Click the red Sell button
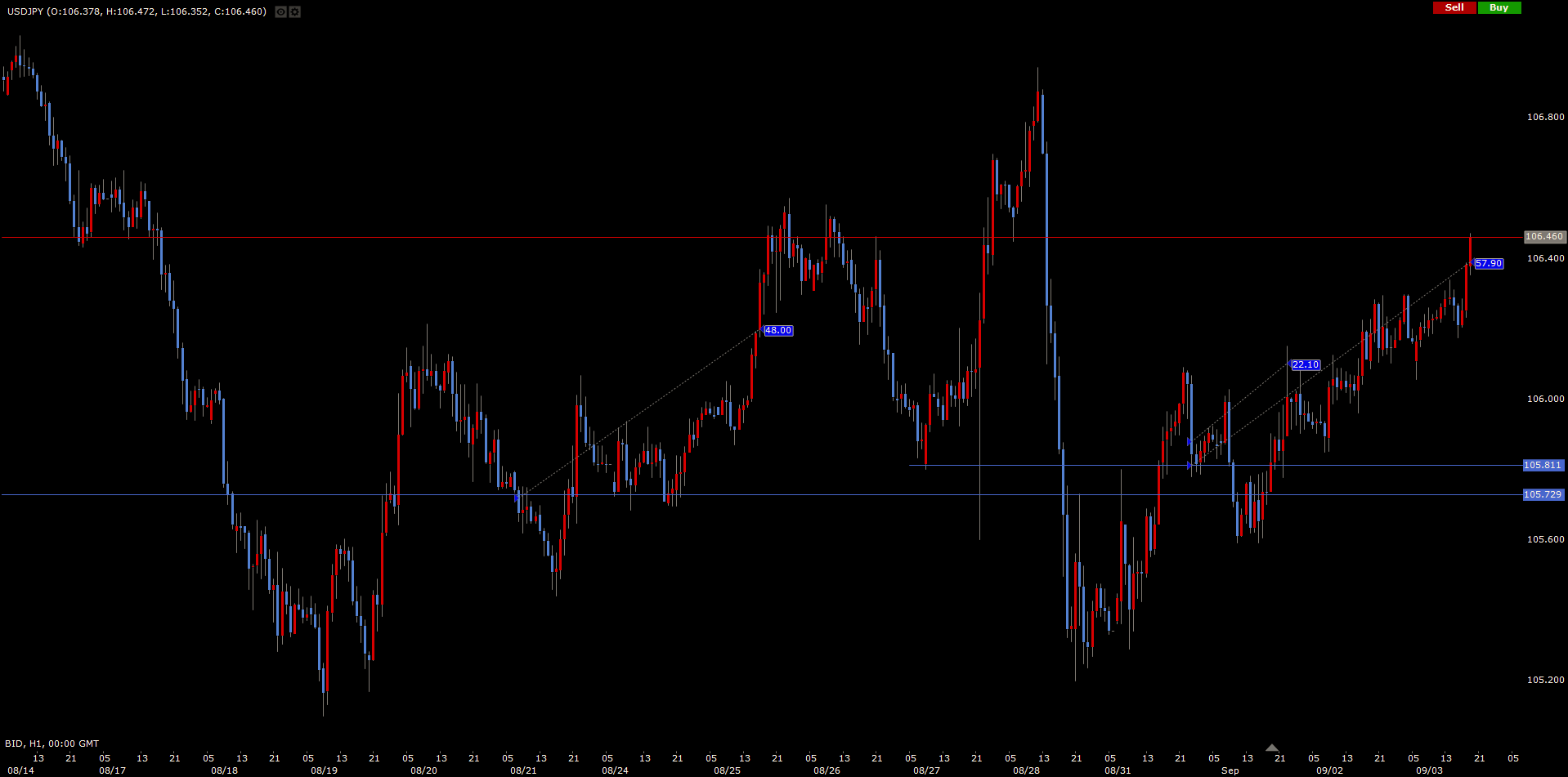Screen dimensions: 1568x777 coord(1454,7)
